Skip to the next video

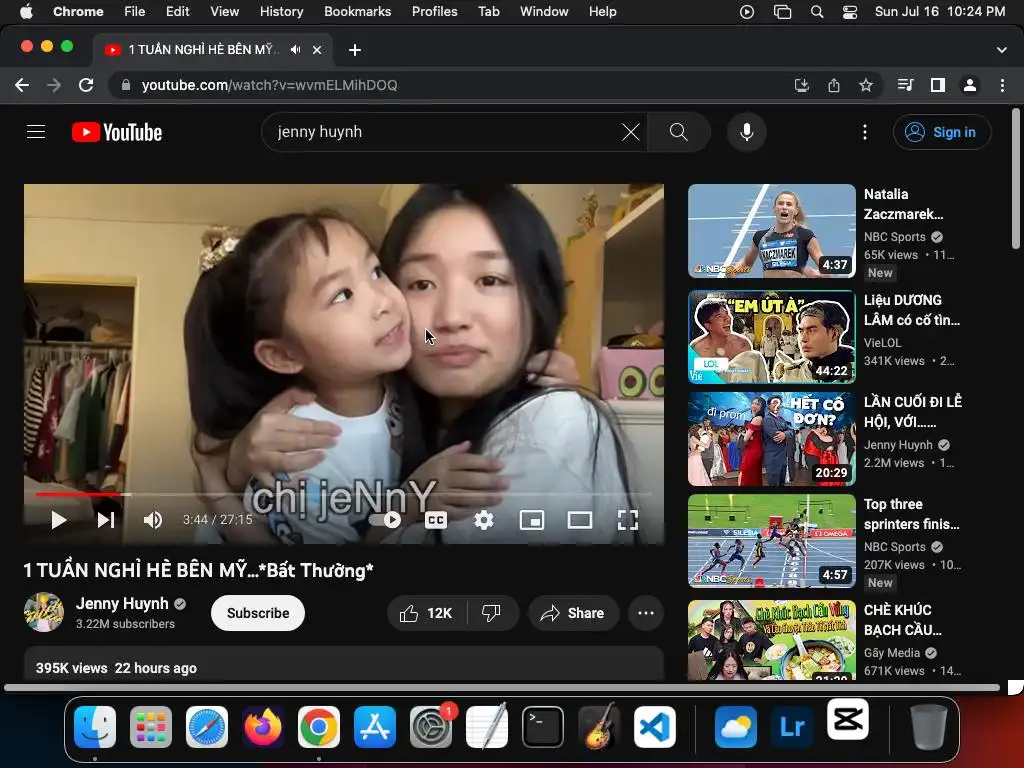point(106,520)
